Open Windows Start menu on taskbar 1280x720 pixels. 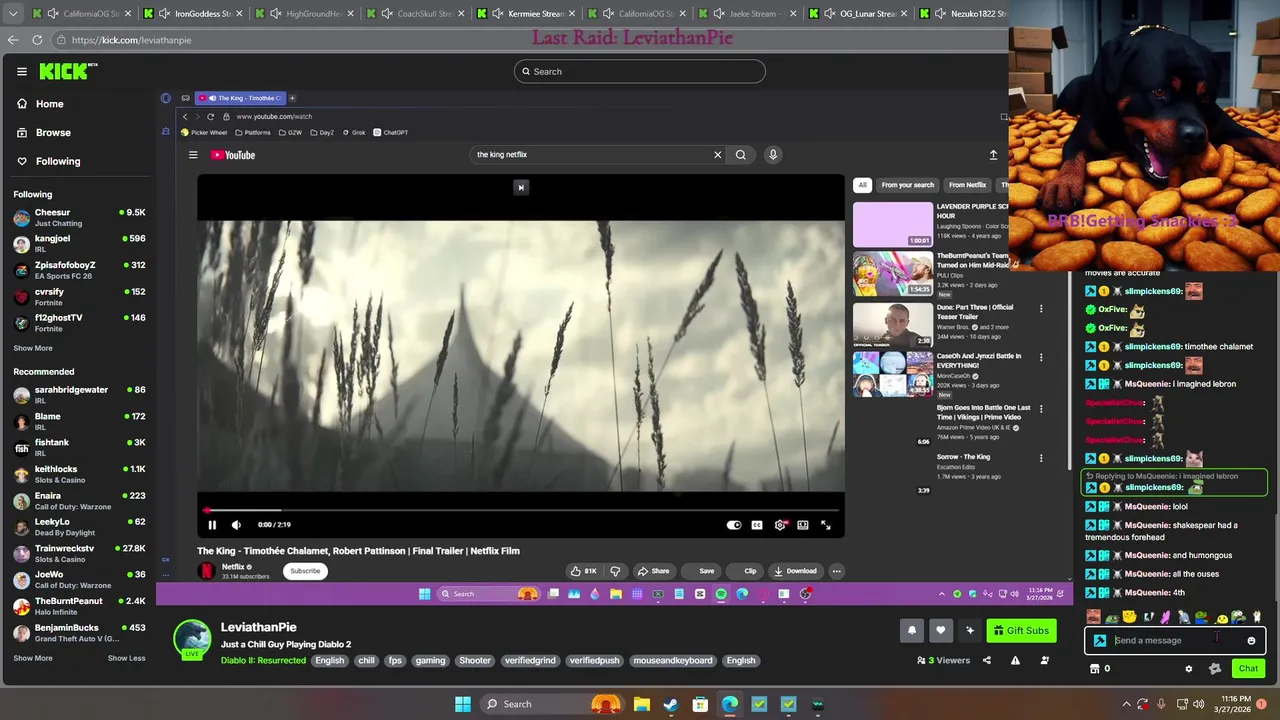[x=463, y=704]
